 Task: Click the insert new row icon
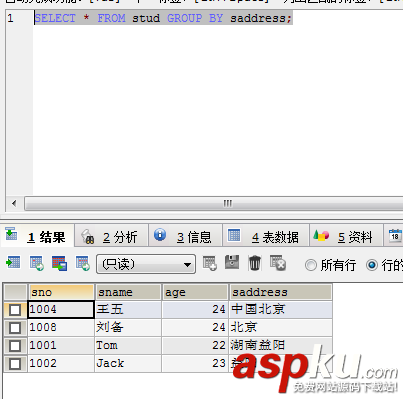210,263
